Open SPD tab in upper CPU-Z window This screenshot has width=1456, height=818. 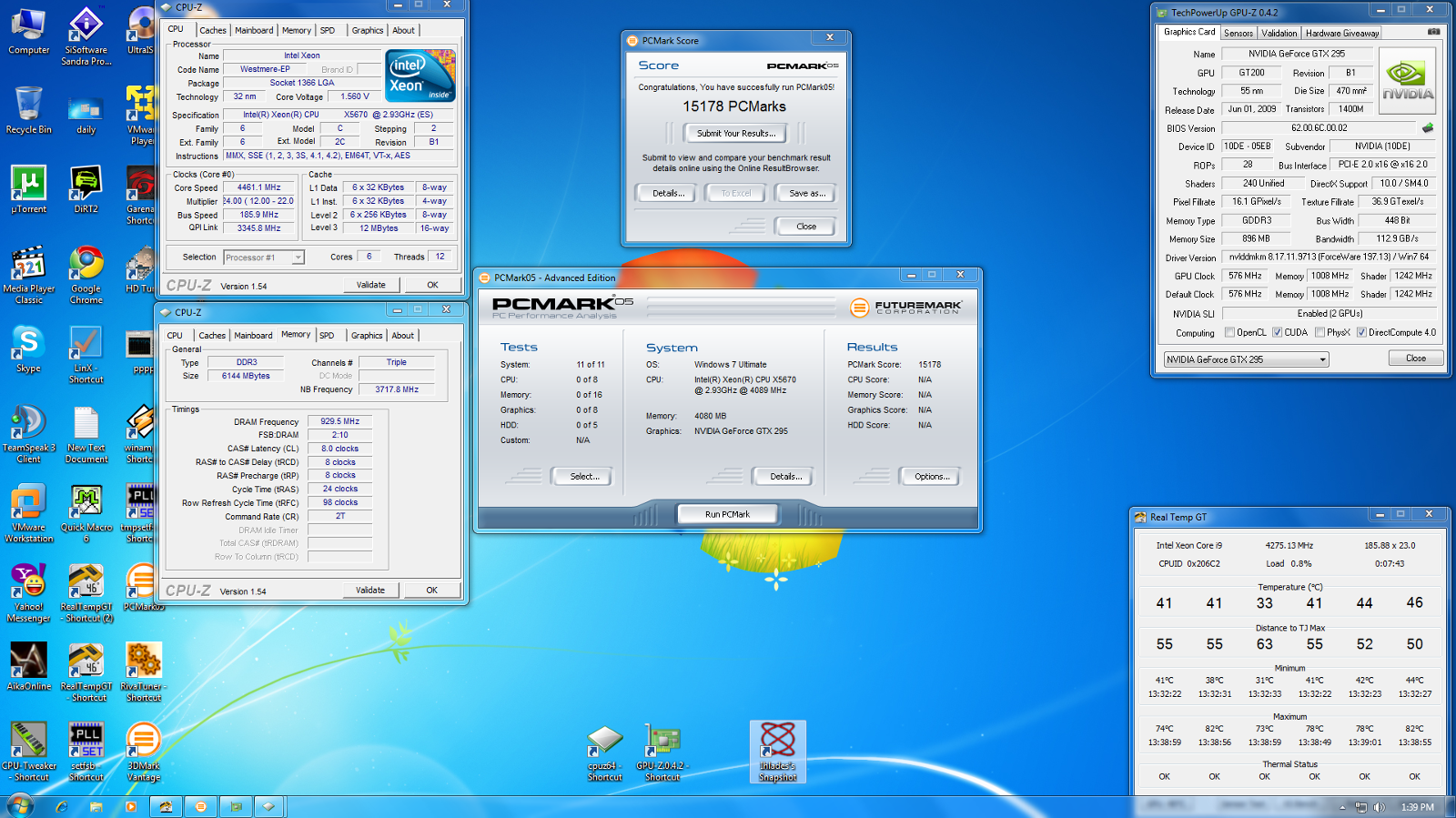(x=328, y=30)
